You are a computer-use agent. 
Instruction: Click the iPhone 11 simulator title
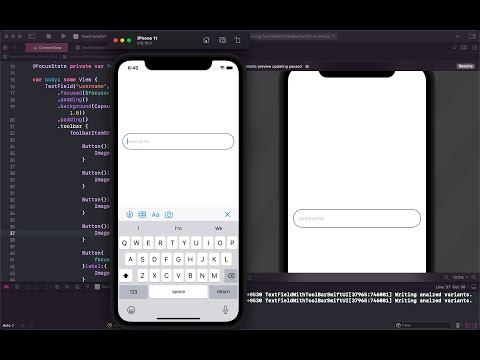click(x=147, y=38)
